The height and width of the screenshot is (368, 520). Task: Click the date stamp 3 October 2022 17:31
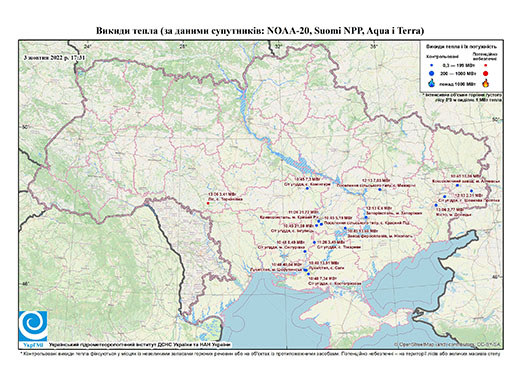[x=55, y=57]
